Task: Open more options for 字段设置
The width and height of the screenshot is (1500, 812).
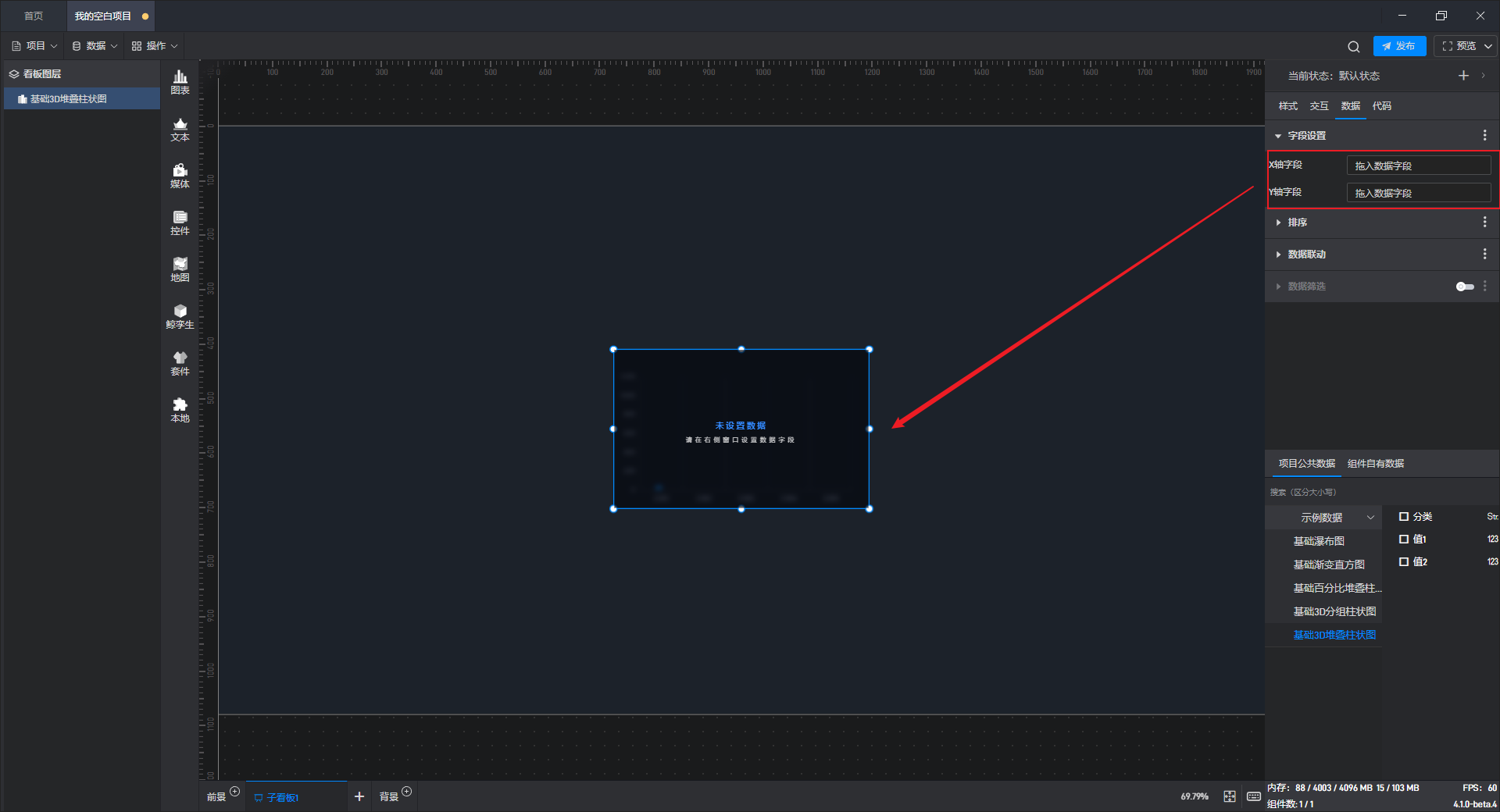Action: (x=1484, y=135)
